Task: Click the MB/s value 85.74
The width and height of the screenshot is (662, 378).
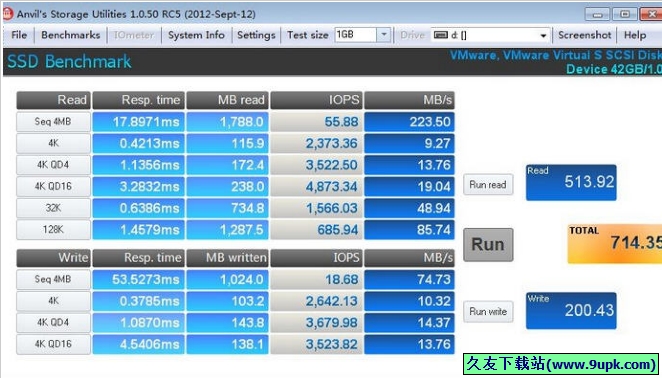Action: tap(409, 229)
